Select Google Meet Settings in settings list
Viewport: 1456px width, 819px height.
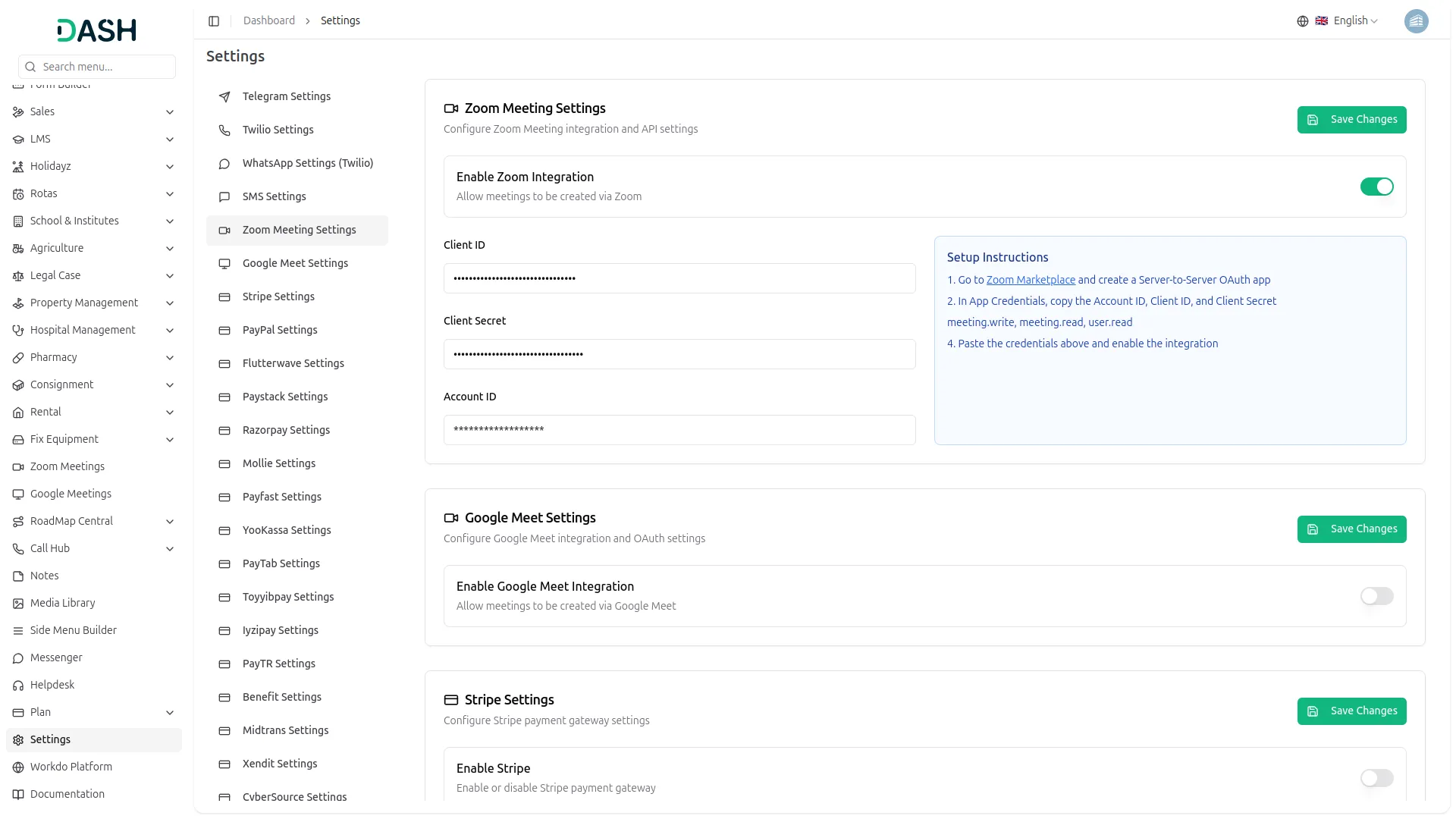tap(295, 263)
